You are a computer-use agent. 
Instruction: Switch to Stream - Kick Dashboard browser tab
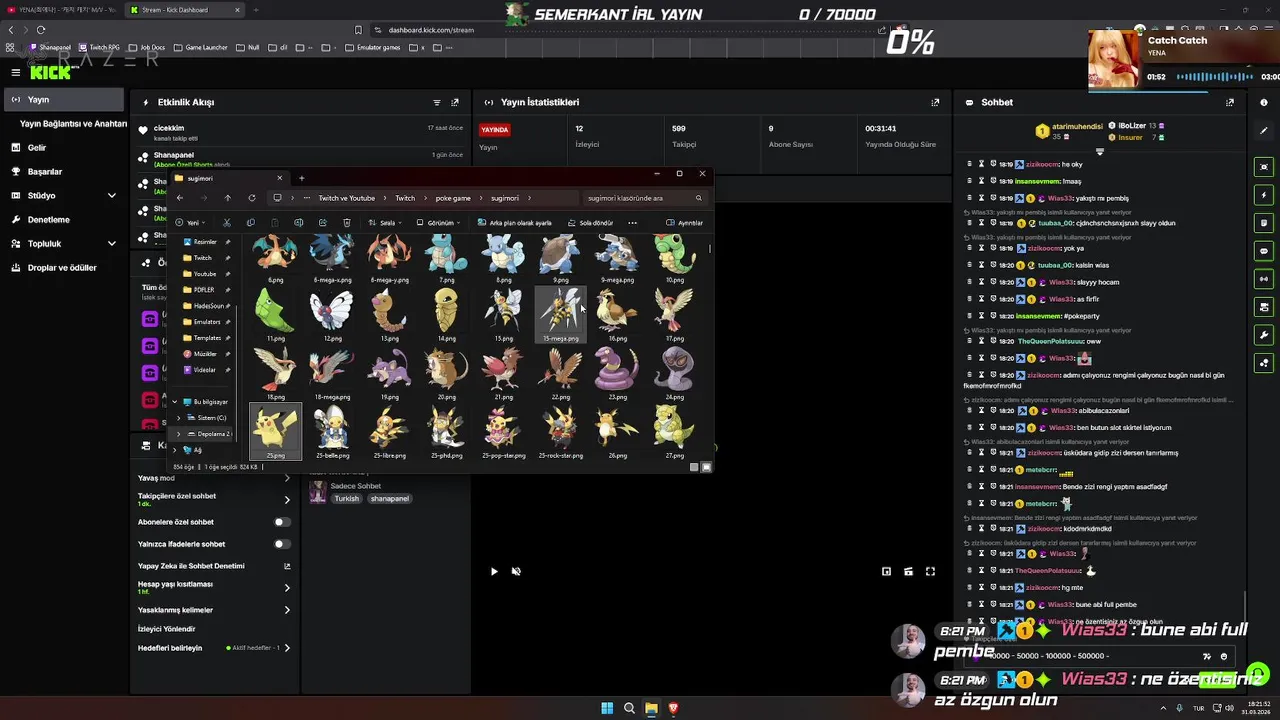click(x=185, y=10)
